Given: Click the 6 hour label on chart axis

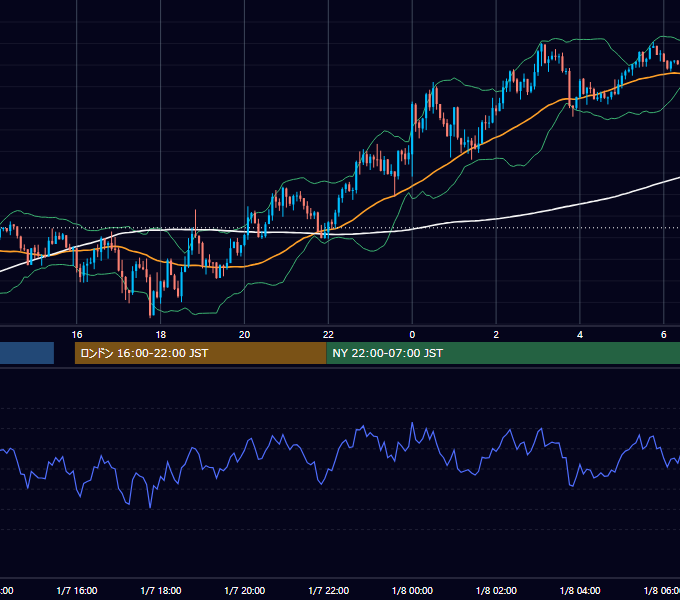Looking at the screenshot, I should click(x=664, y=335).
